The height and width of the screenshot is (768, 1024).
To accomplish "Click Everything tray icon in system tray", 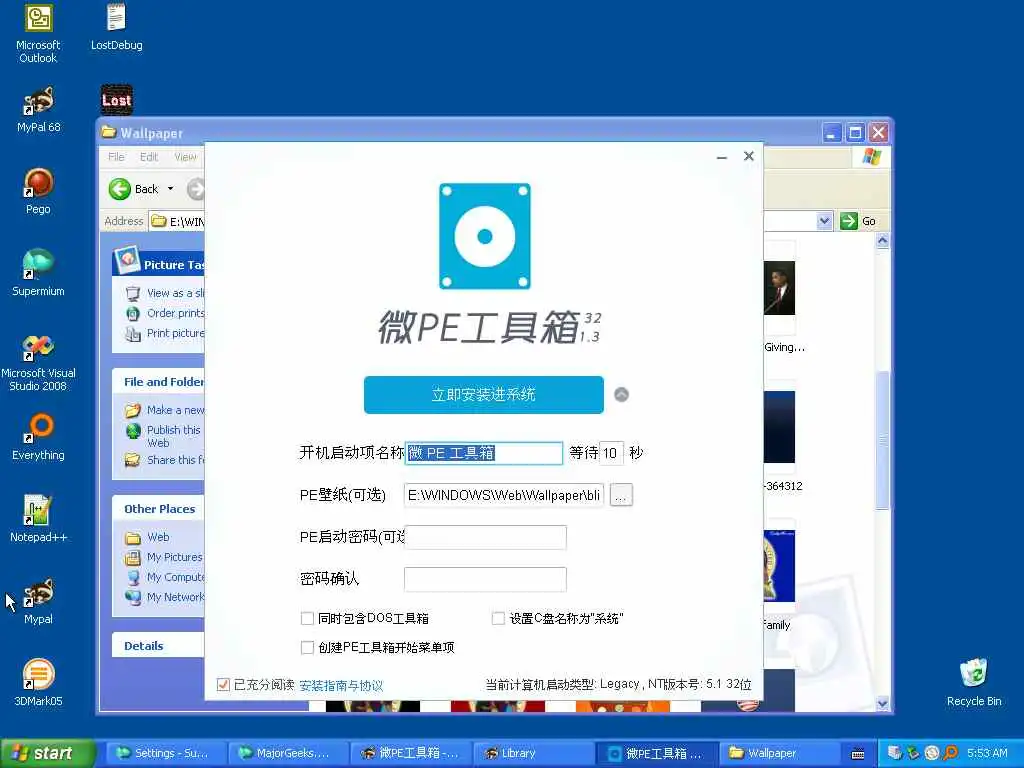I will pos(951,753).
